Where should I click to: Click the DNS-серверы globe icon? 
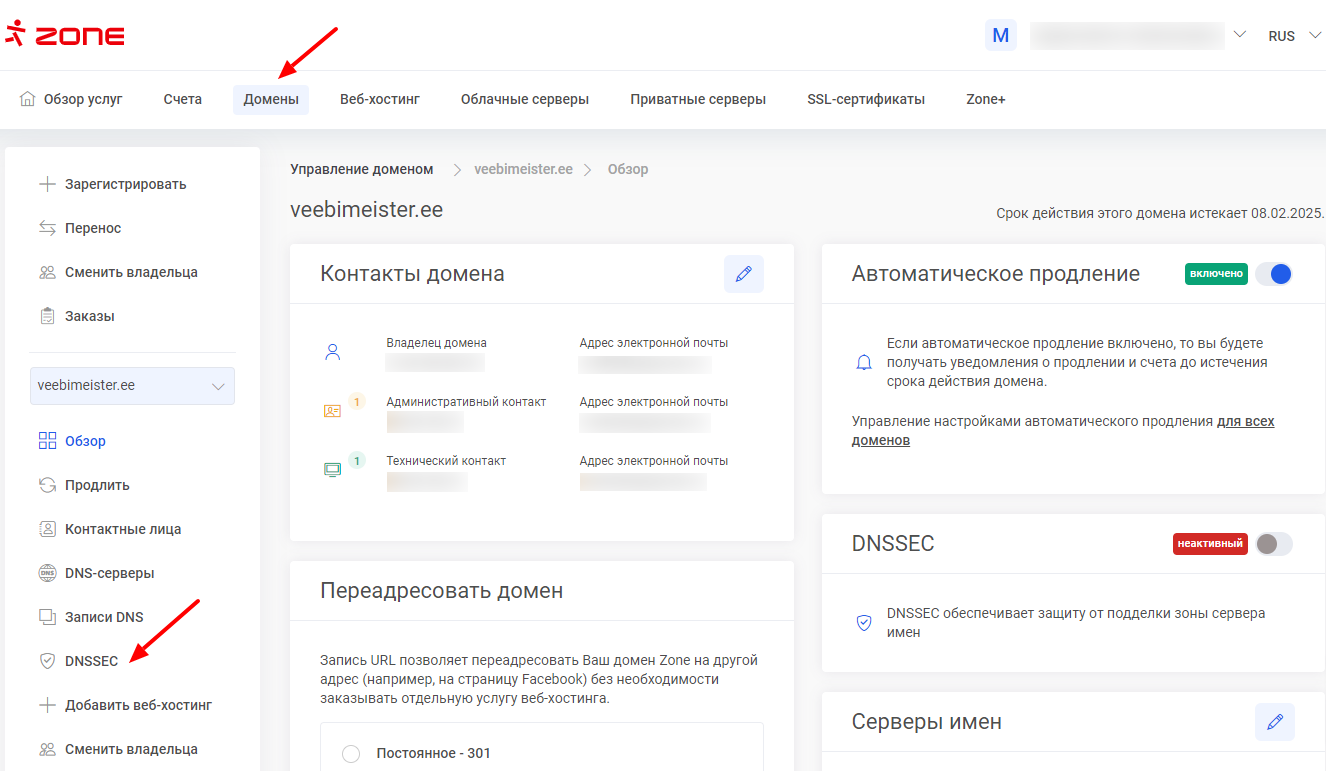47,573
